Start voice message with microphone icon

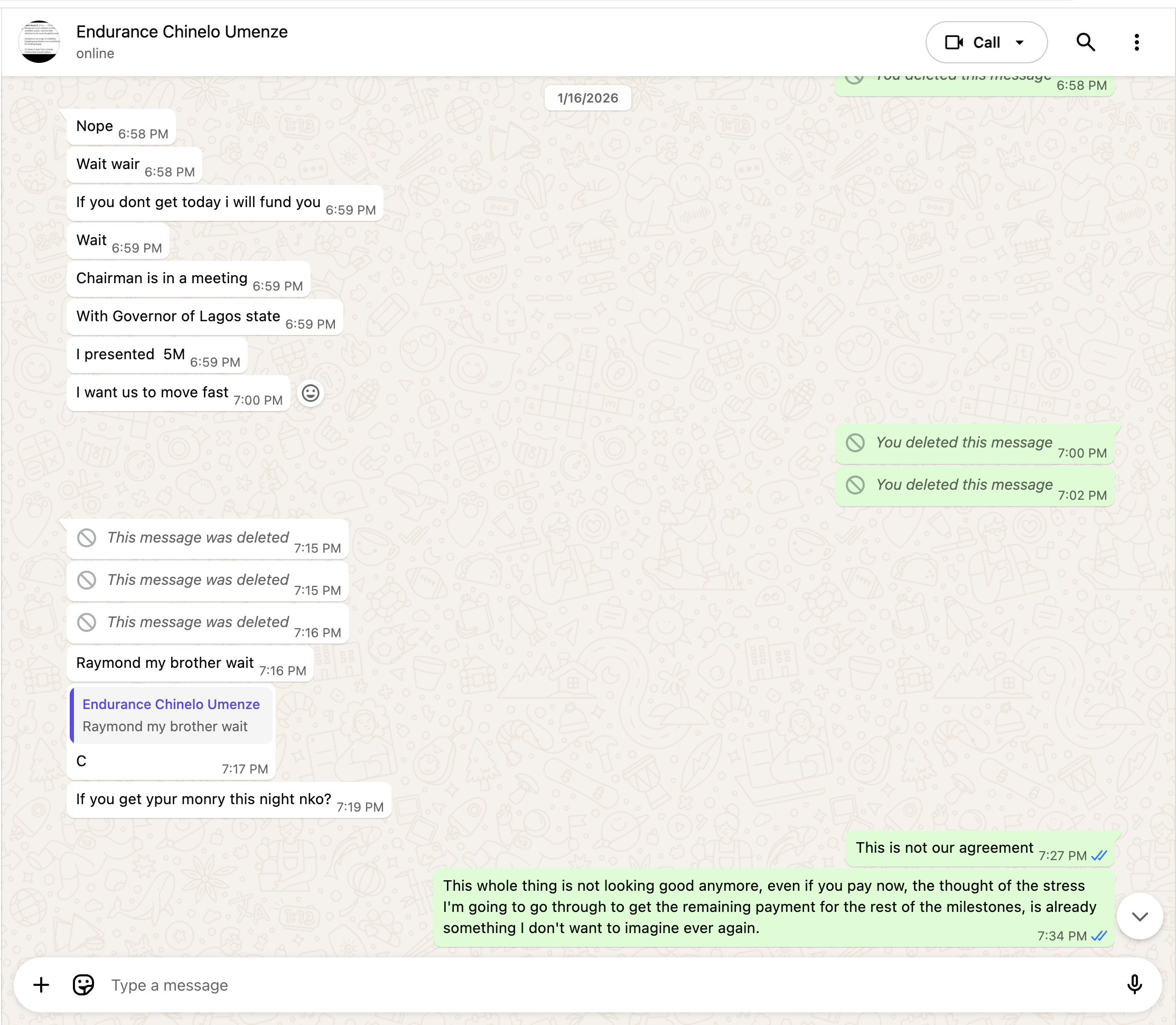(1134, 984)
